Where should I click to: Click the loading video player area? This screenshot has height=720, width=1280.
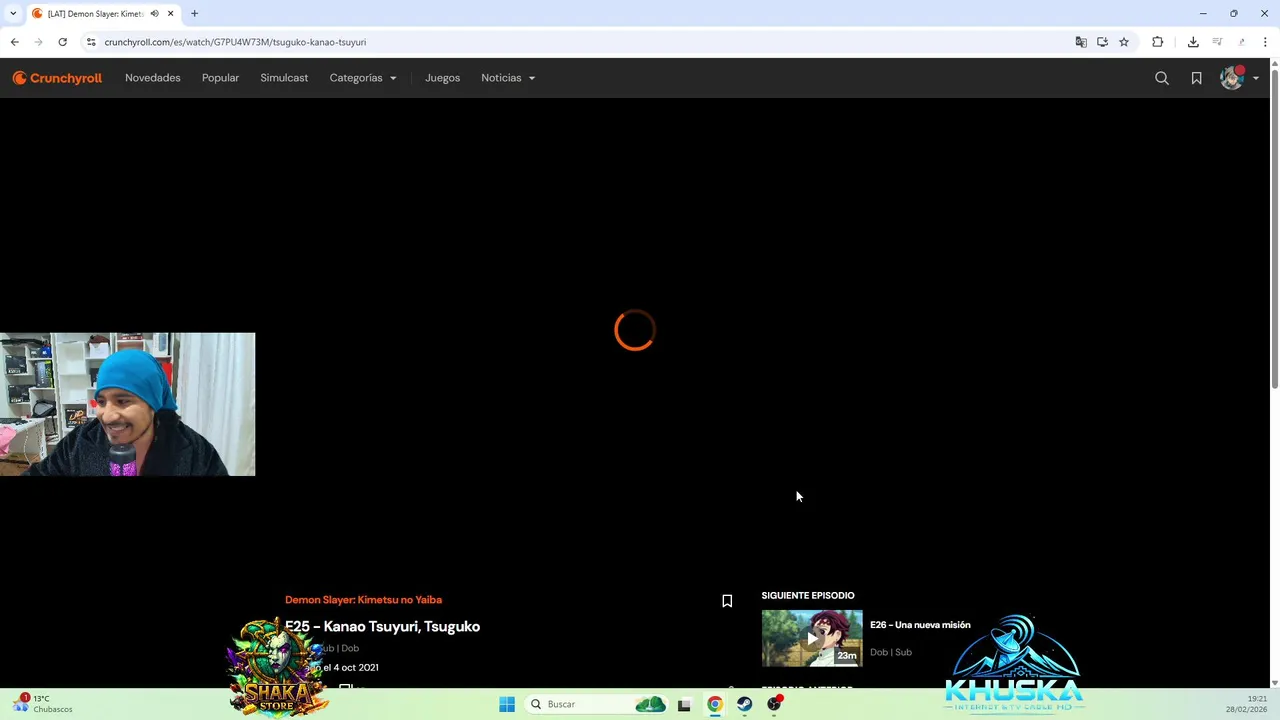pyautogui.click(x=634, y=330)
